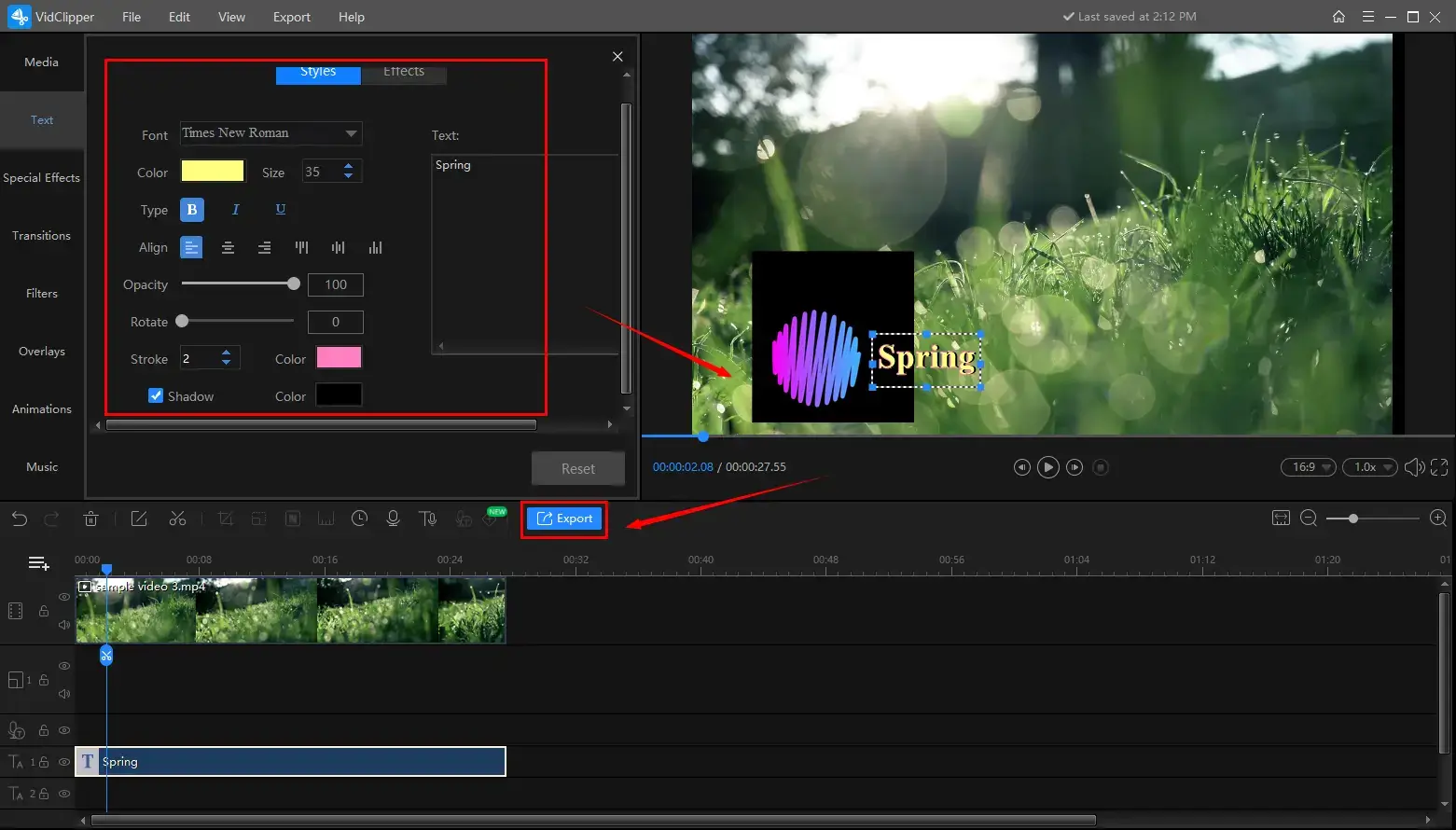1456x830 pixels.
Task: Go to the Home screen icon
Action: (1338, 17)
